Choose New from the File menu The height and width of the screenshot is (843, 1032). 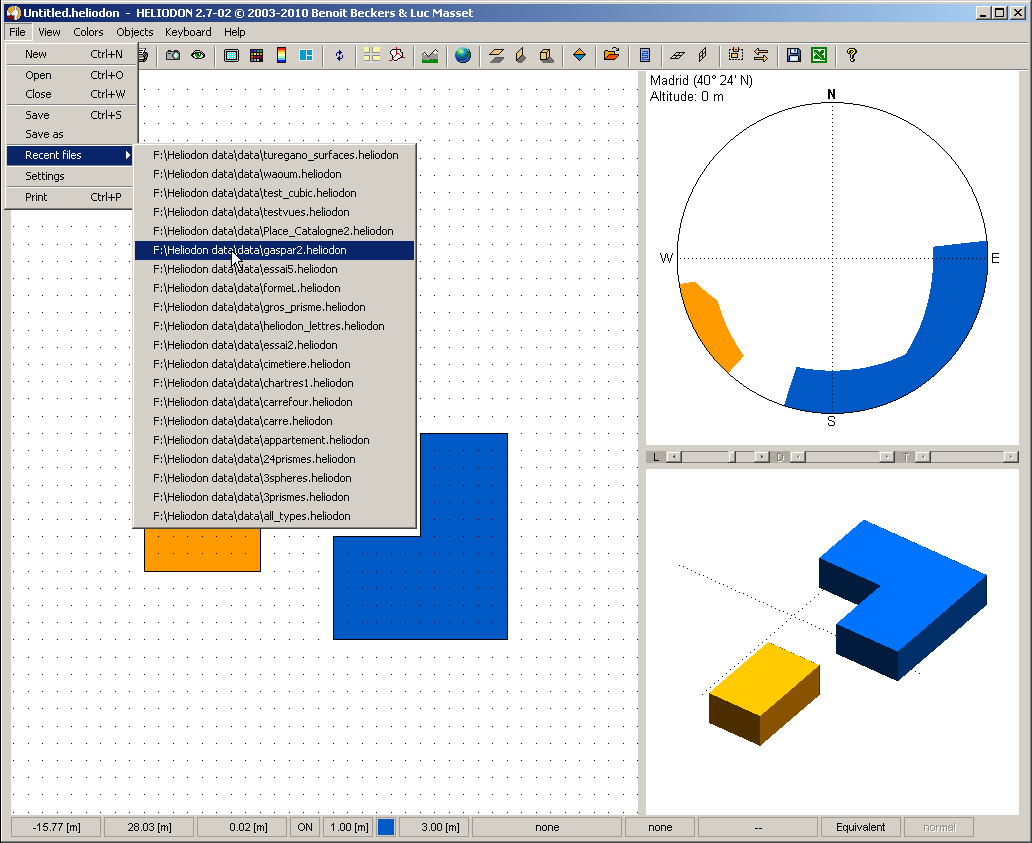click(x=71, y=54)
